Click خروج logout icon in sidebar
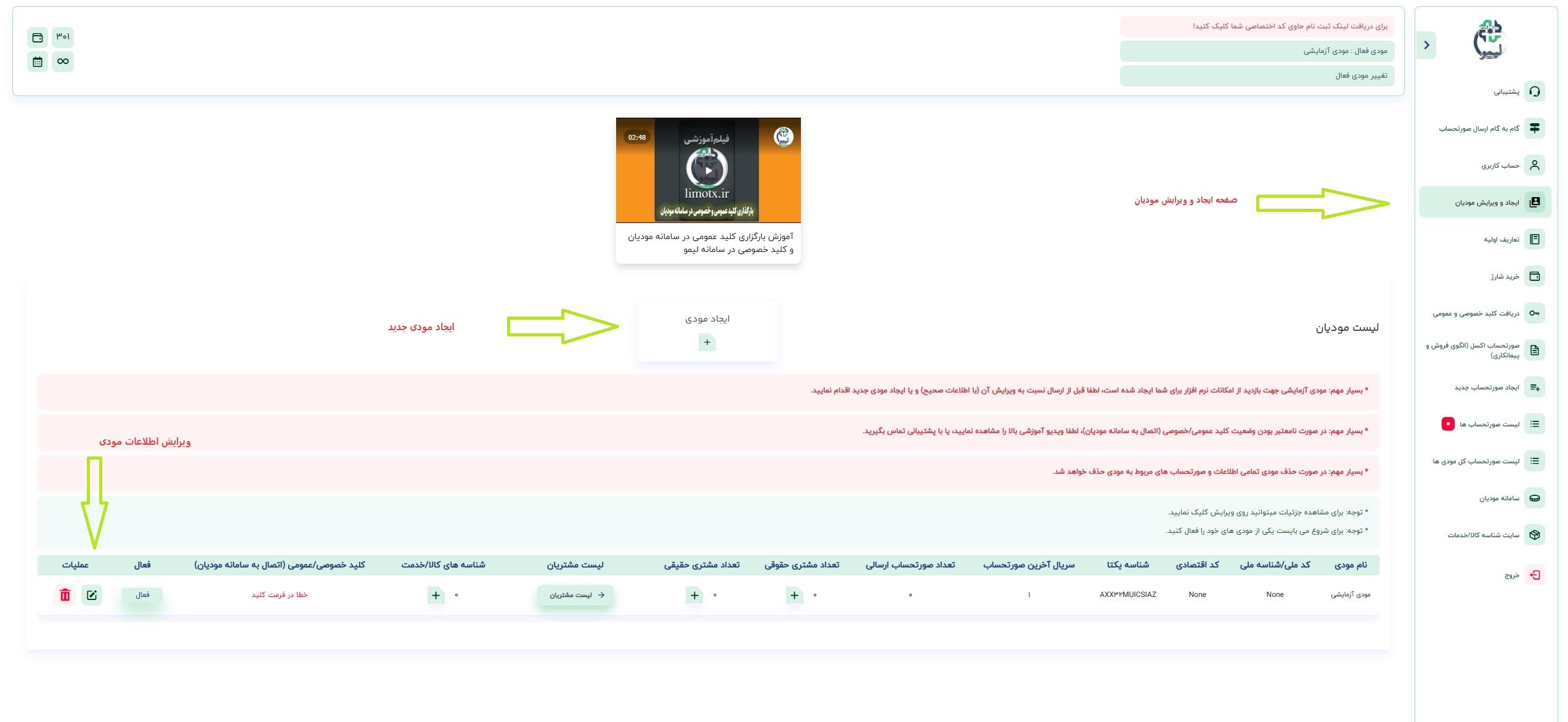1568x722 pixels. click(x=1534, y=575)
